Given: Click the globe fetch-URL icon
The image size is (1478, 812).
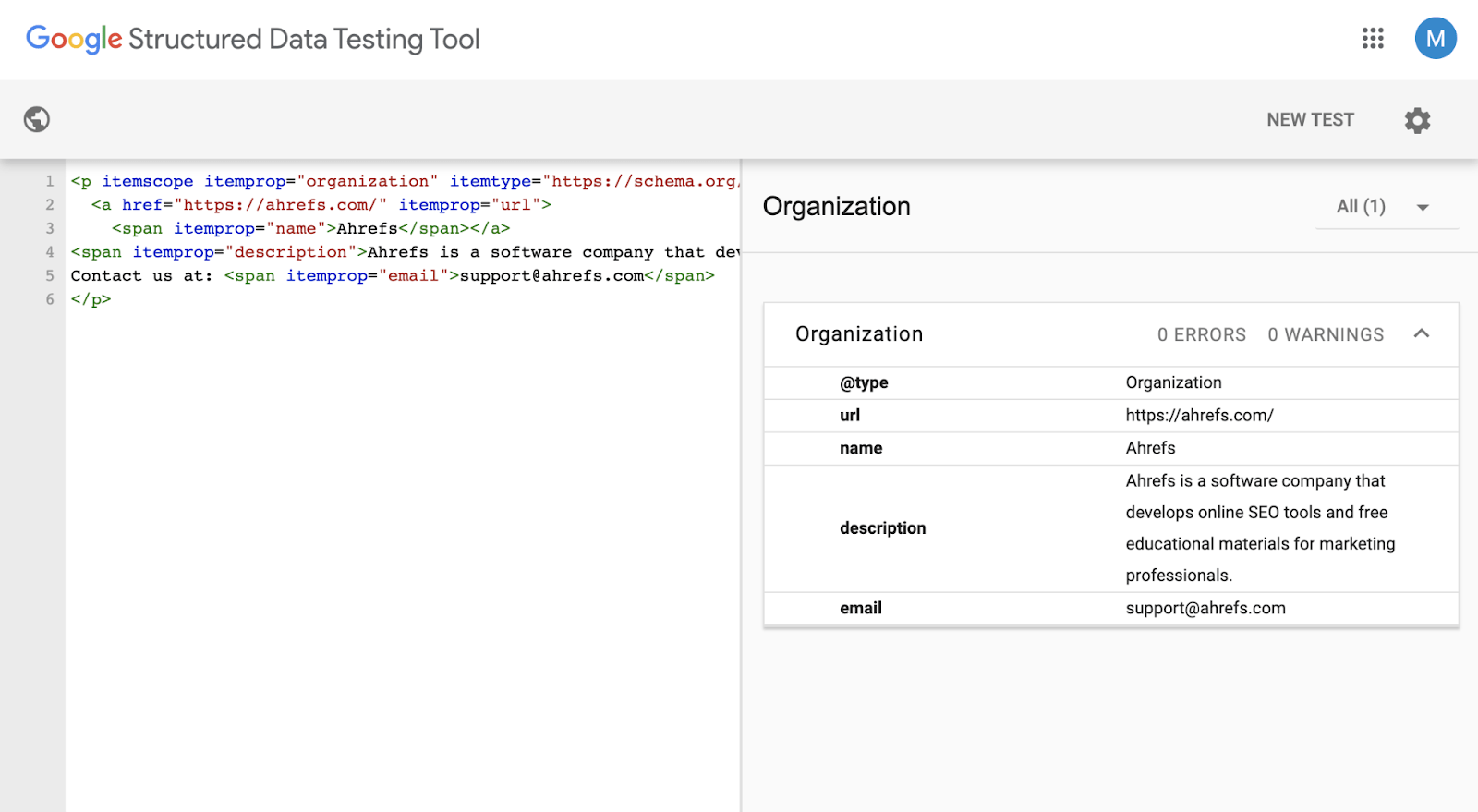Looking at the screenshot, I should (37, 119).
